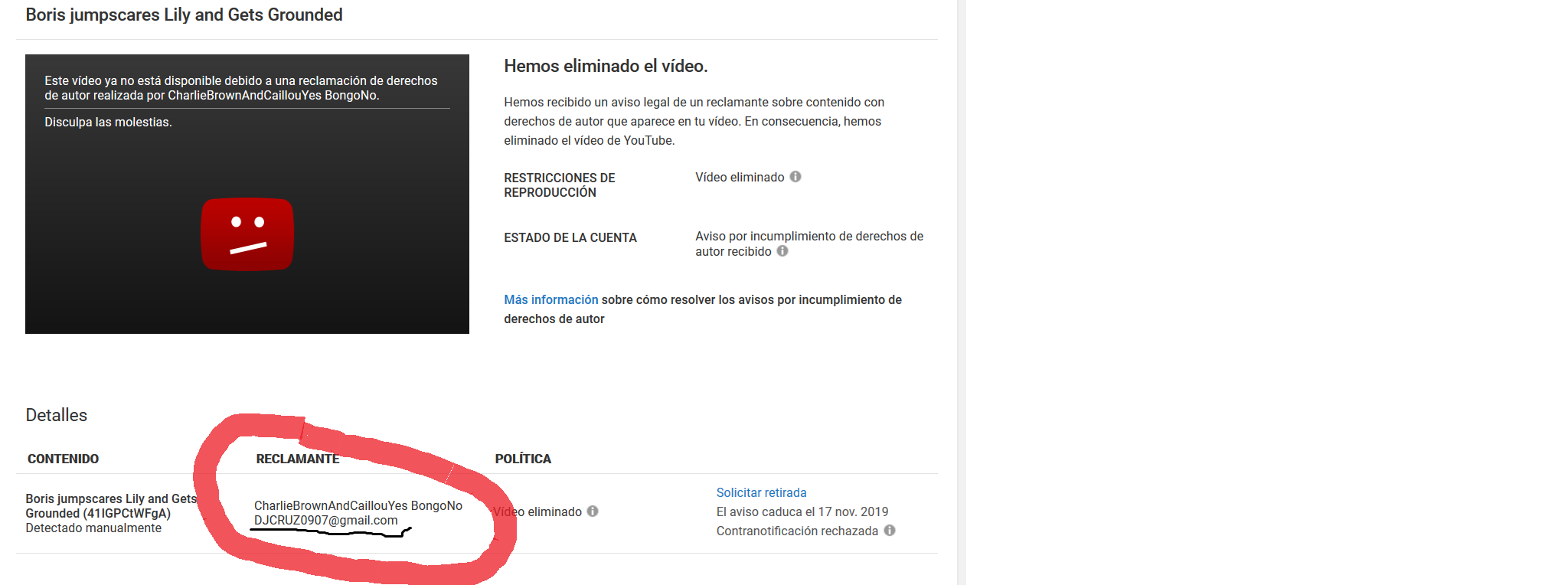Click ESTADO DE LA CUENTA label
Viewport: 1568px width, 585px height.
click(570, 237)
